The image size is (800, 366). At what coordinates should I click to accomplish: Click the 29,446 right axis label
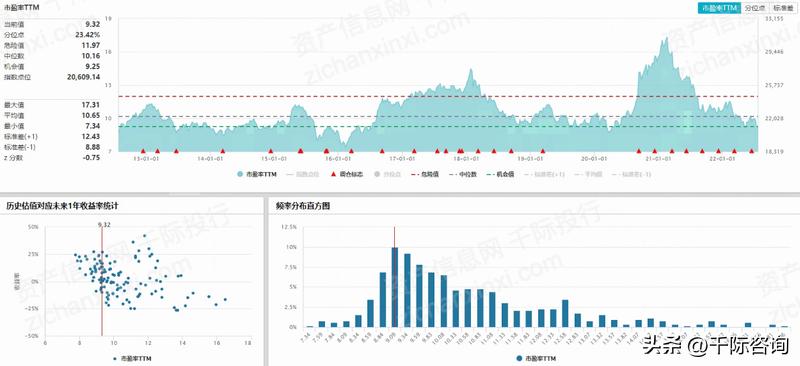click(x=774, y=52)
